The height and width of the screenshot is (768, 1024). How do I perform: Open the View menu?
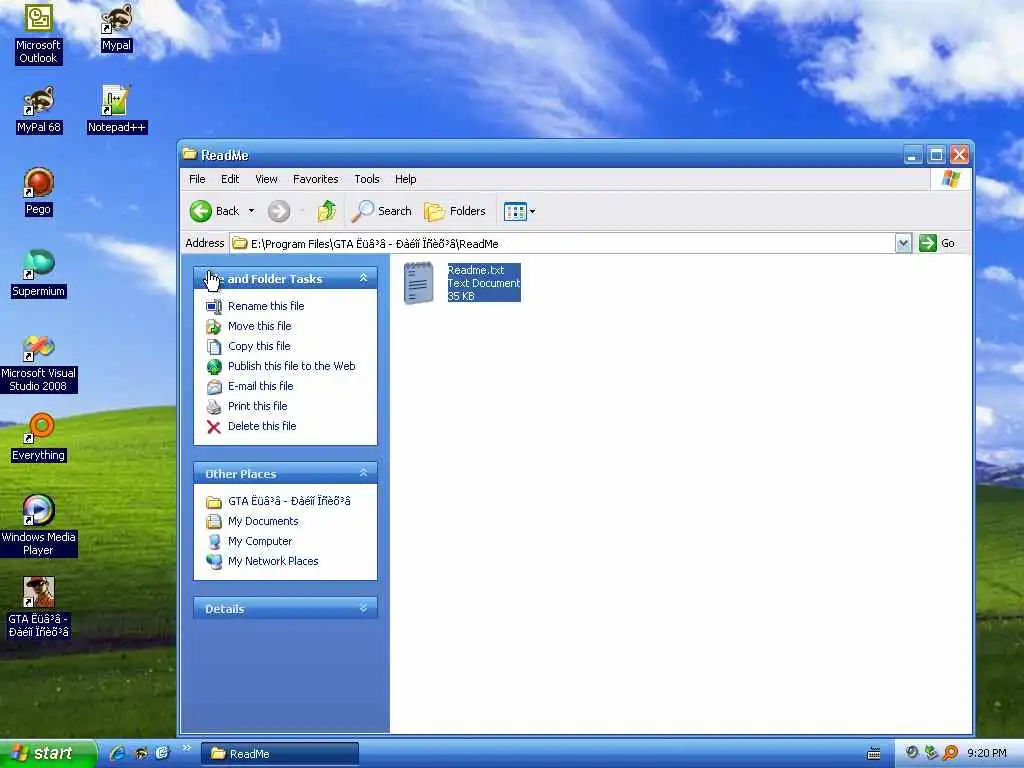pos(266,179)
